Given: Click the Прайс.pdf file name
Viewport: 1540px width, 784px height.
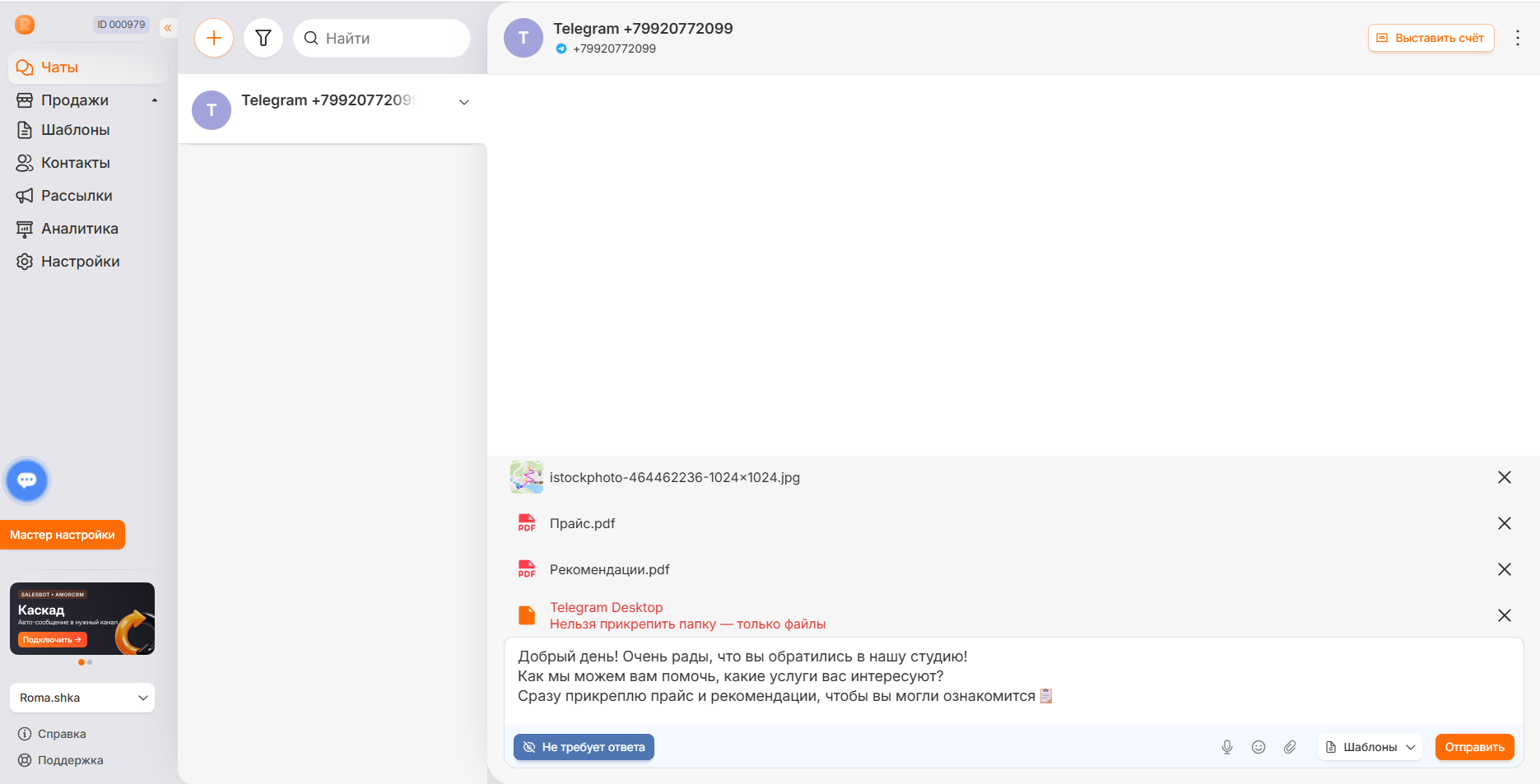Looking at the screenshot, I should coord(583,523).
